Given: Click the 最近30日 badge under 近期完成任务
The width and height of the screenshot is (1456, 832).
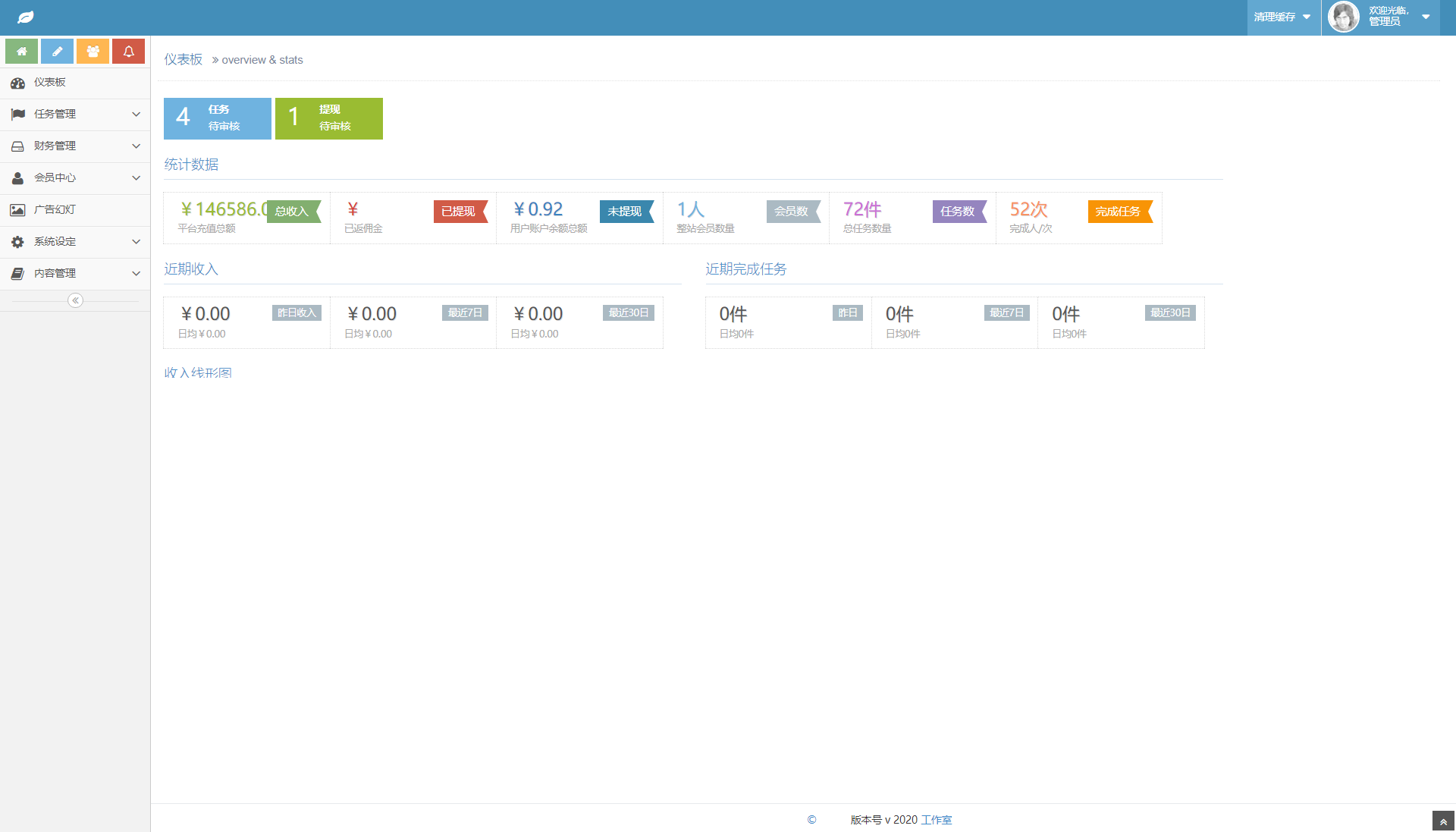Looking at the screenshot, I should 1170,312.
